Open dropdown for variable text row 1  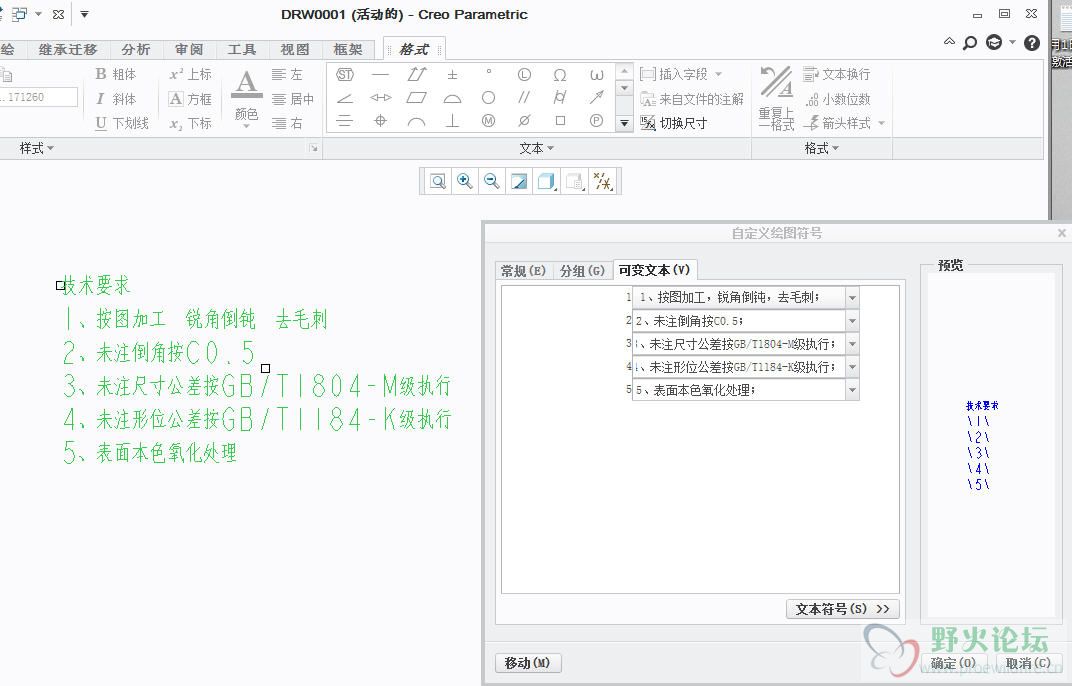(x=852, y=298)
